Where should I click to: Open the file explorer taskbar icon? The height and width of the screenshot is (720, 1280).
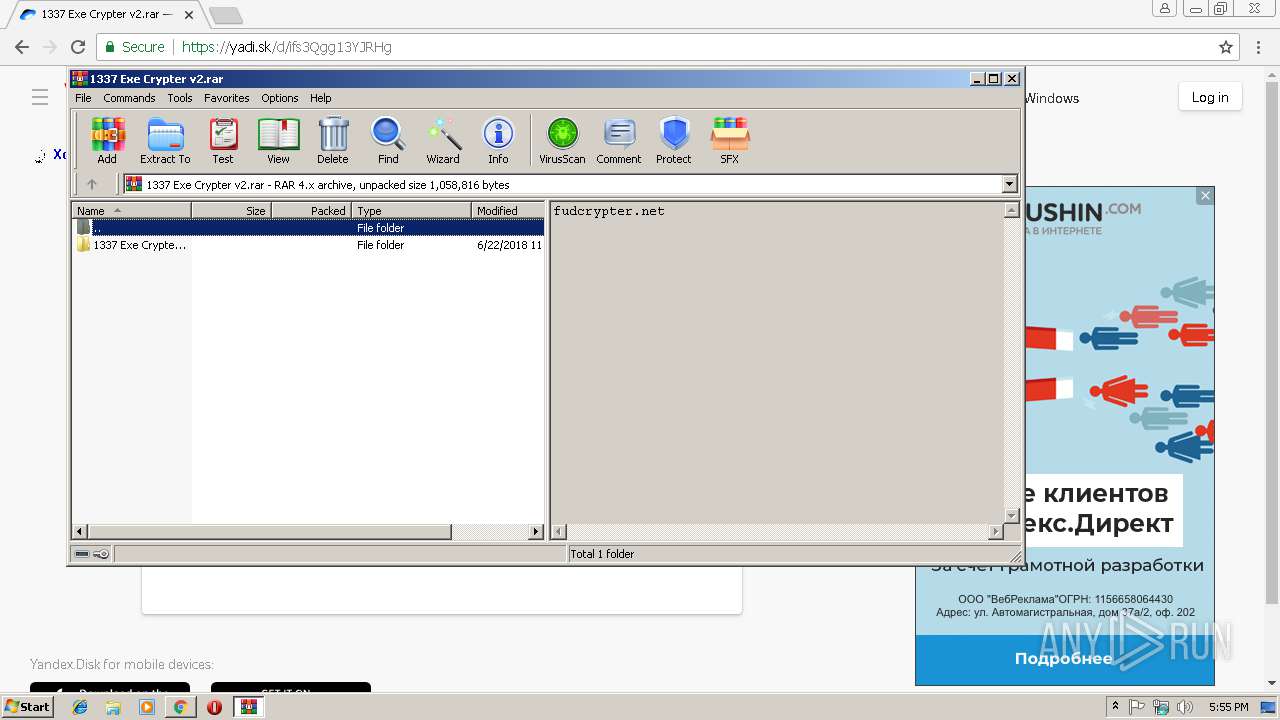[113, 707]
